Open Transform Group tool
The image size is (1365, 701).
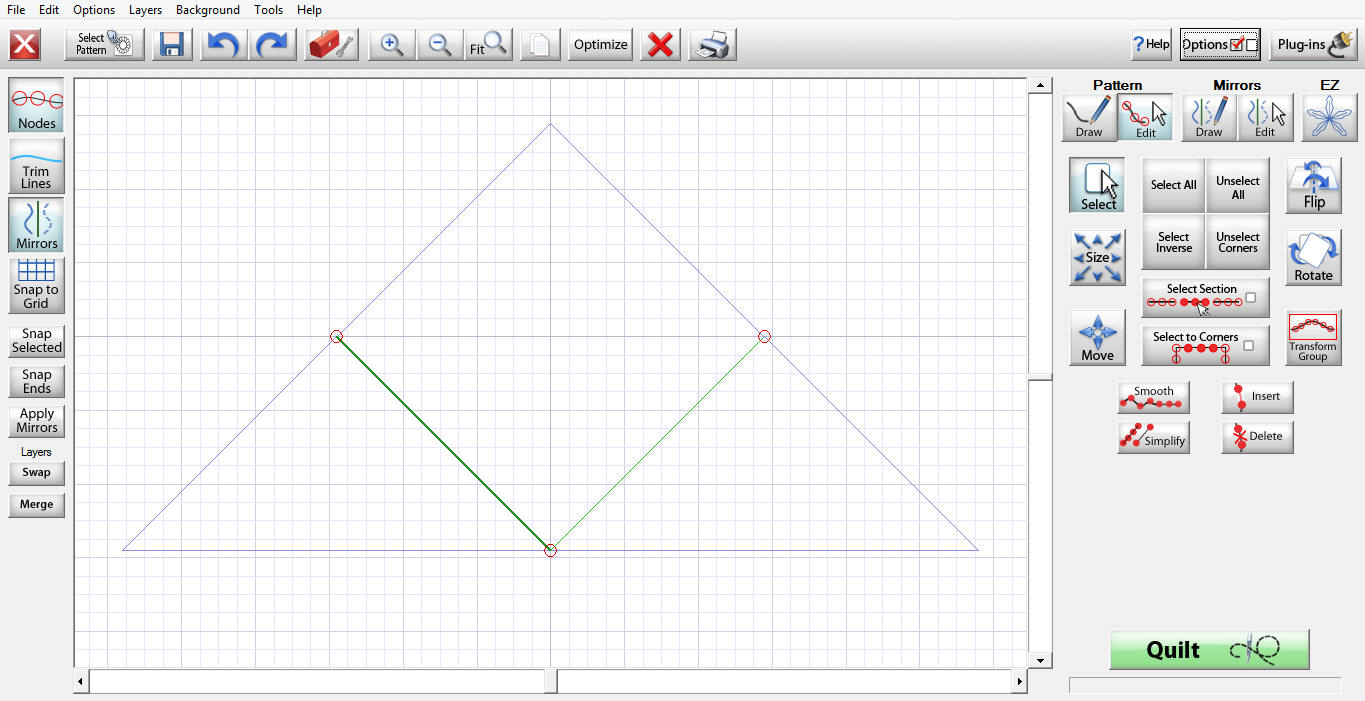click(1314, 337)
